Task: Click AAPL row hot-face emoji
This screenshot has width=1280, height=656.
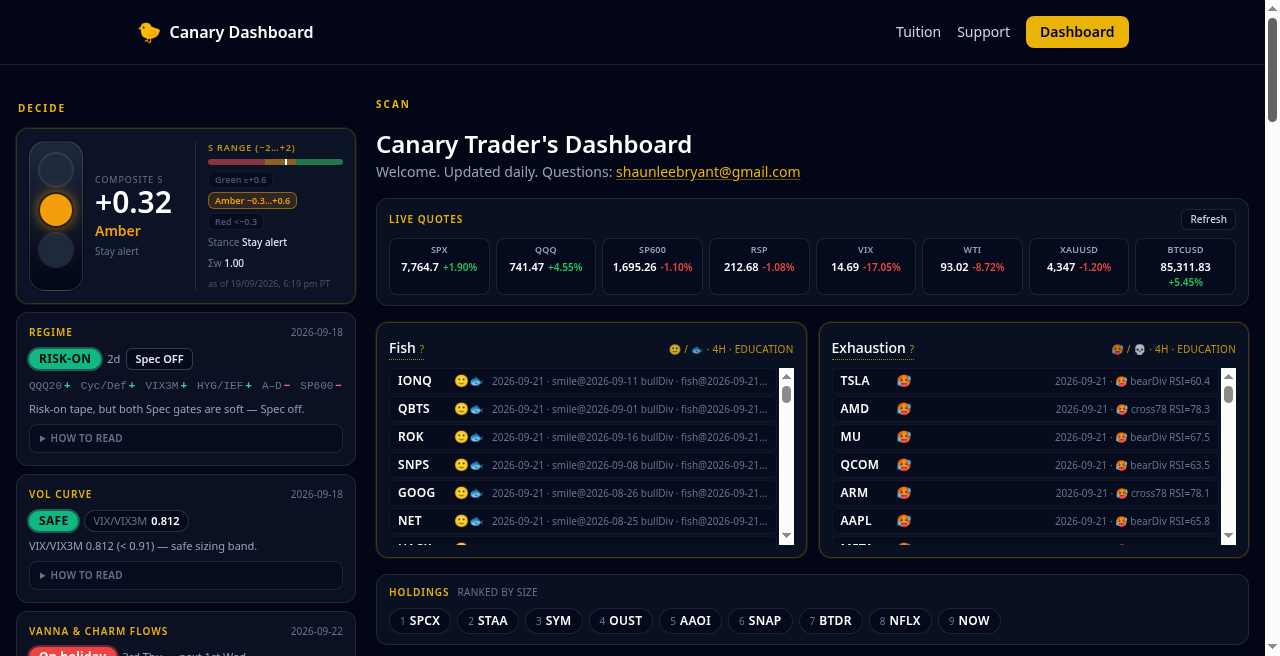Action: point(904,521)
